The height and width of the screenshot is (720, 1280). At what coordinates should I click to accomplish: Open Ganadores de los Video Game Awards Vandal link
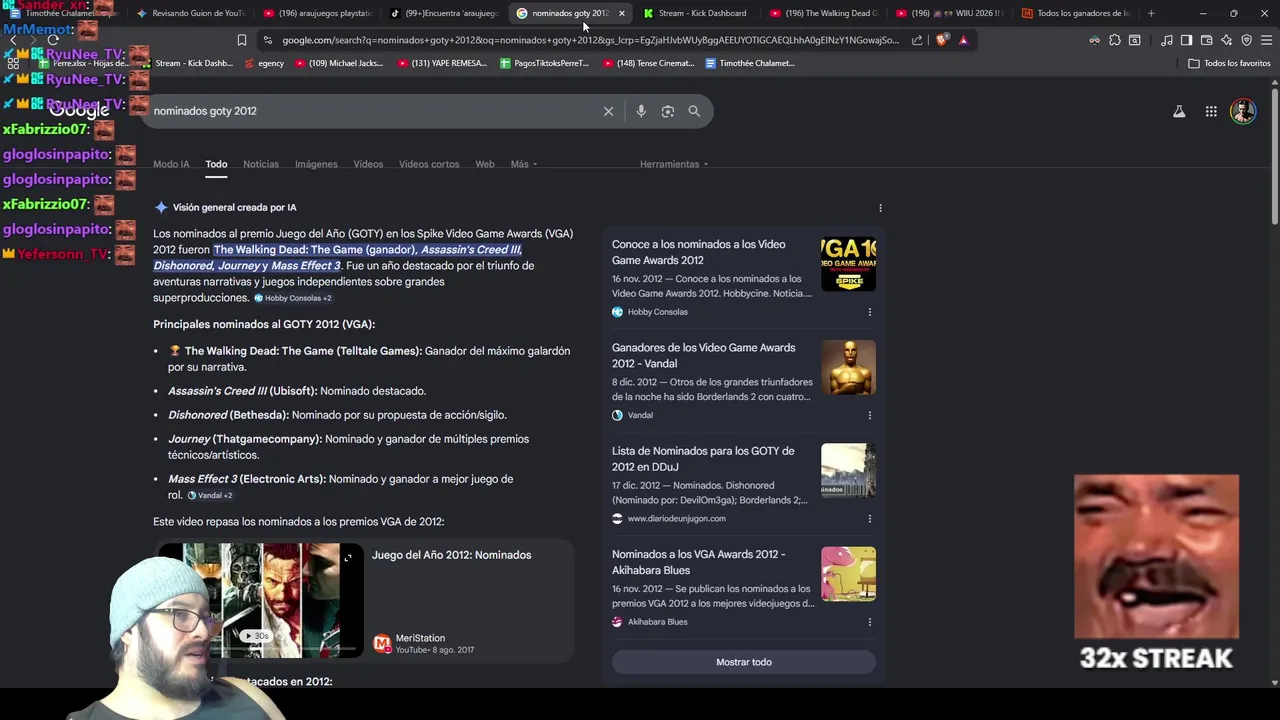704,355
